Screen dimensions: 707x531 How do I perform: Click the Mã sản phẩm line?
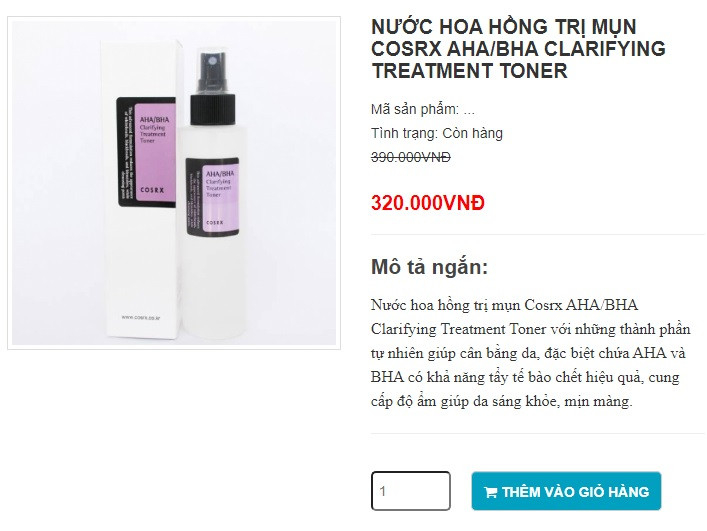[423, 109]
